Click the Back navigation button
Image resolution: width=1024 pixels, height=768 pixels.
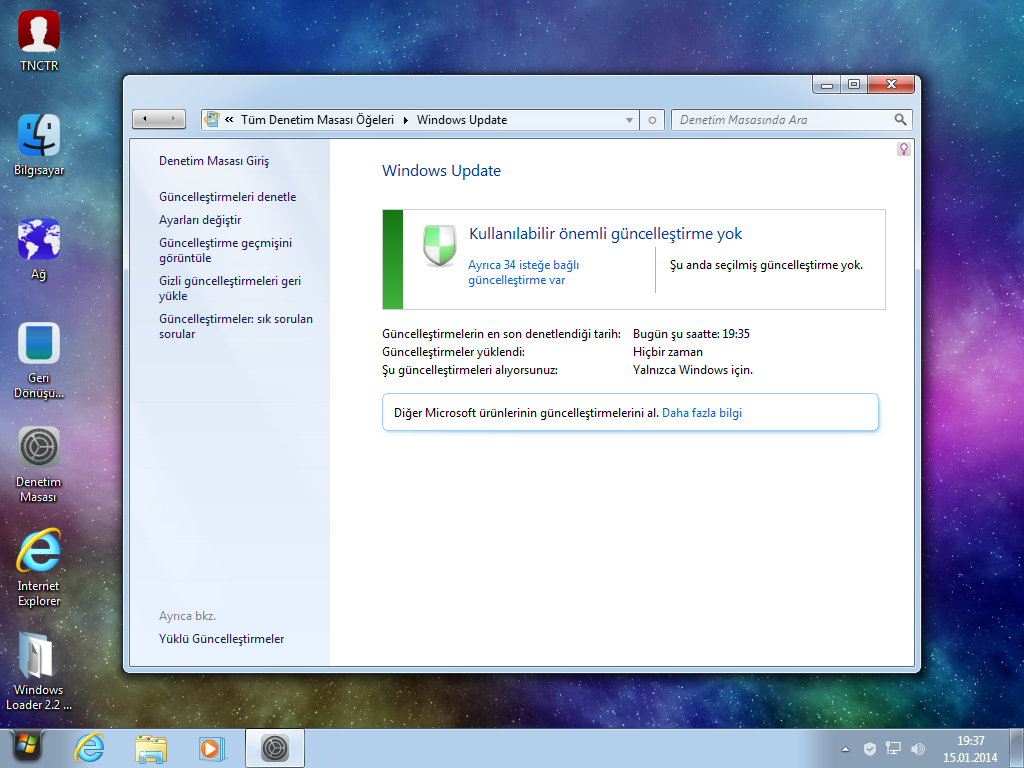pyautogui.click(x=147, y=119)
